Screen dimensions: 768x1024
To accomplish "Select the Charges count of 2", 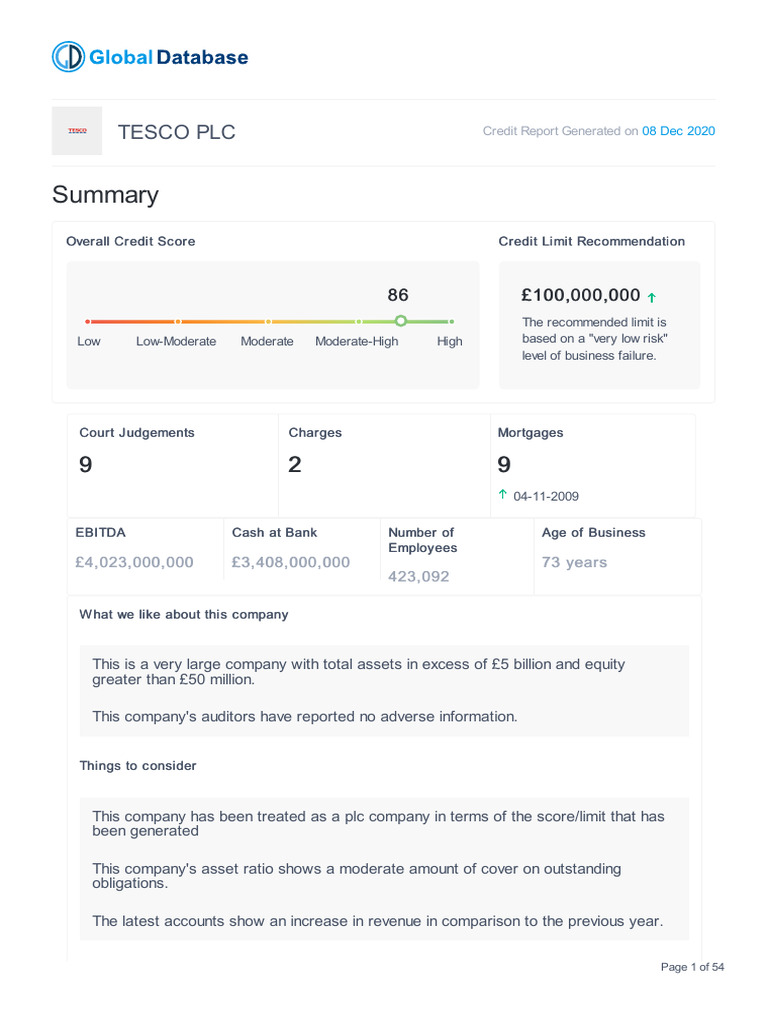I will [295, 464].
